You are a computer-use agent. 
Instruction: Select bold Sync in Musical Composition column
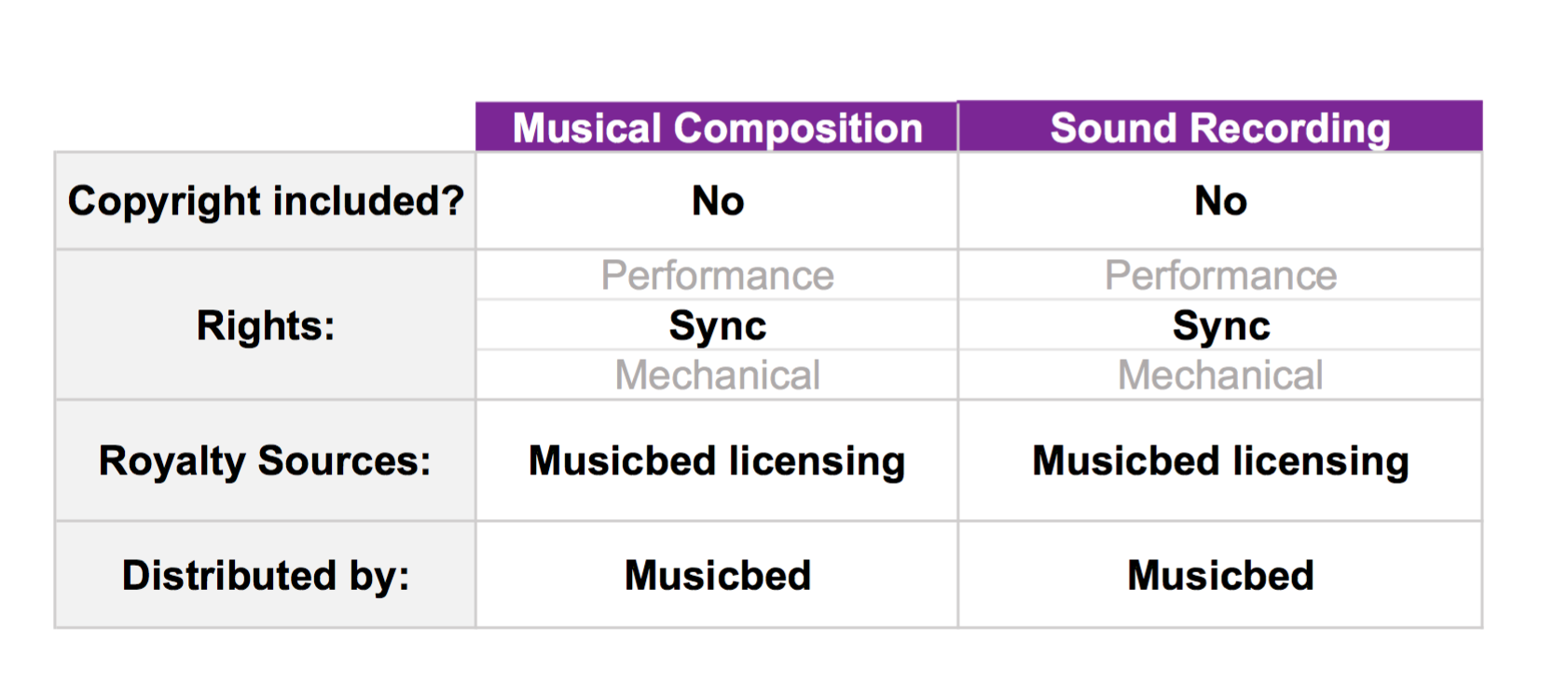(x=718, y=325)
